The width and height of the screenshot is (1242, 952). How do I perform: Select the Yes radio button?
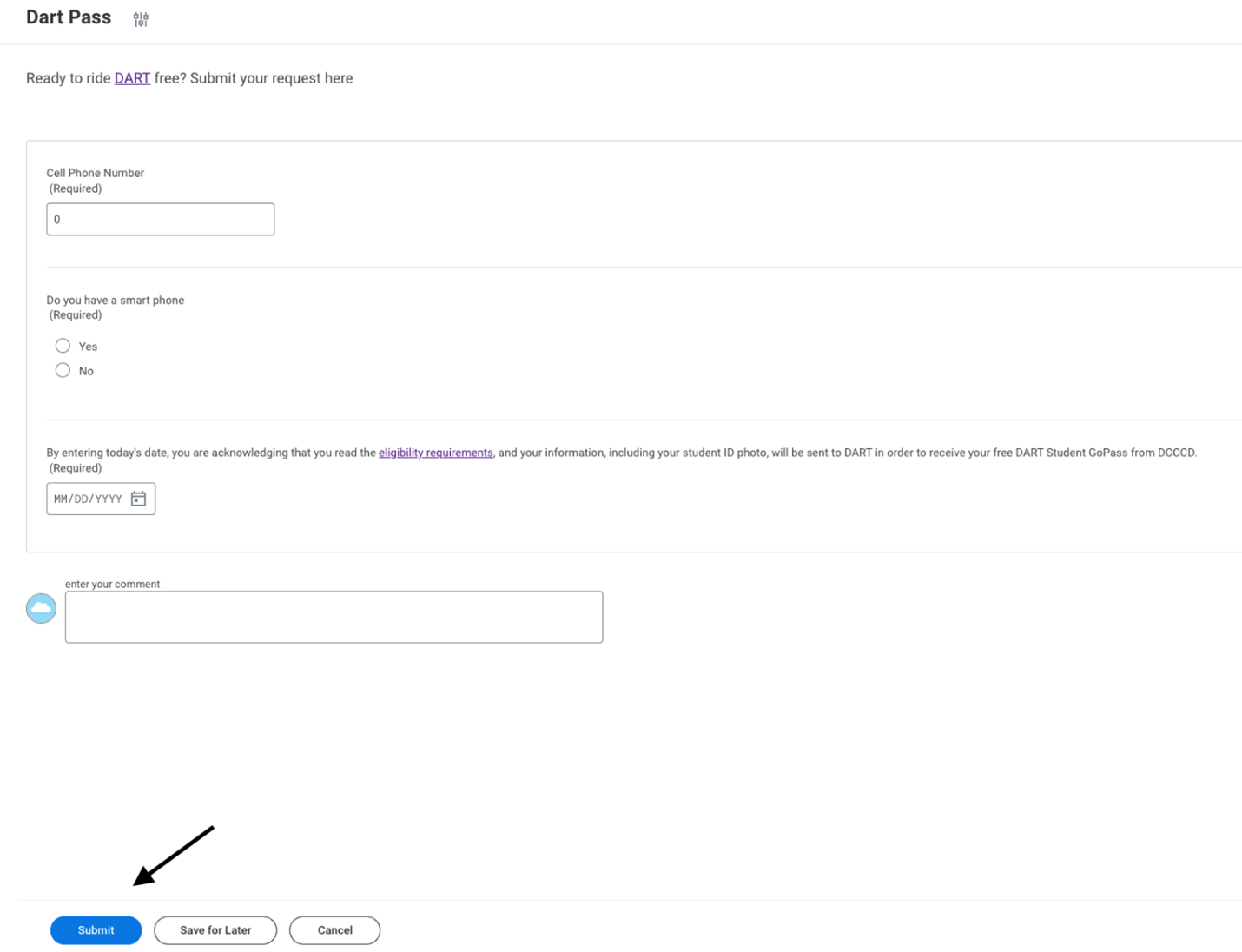click(63, 345)
